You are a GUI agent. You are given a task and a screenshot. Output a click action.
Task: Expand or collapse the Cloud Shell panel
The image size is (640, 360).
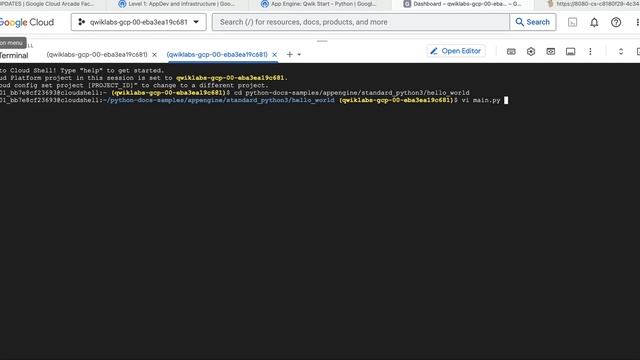tap(621, 51)
